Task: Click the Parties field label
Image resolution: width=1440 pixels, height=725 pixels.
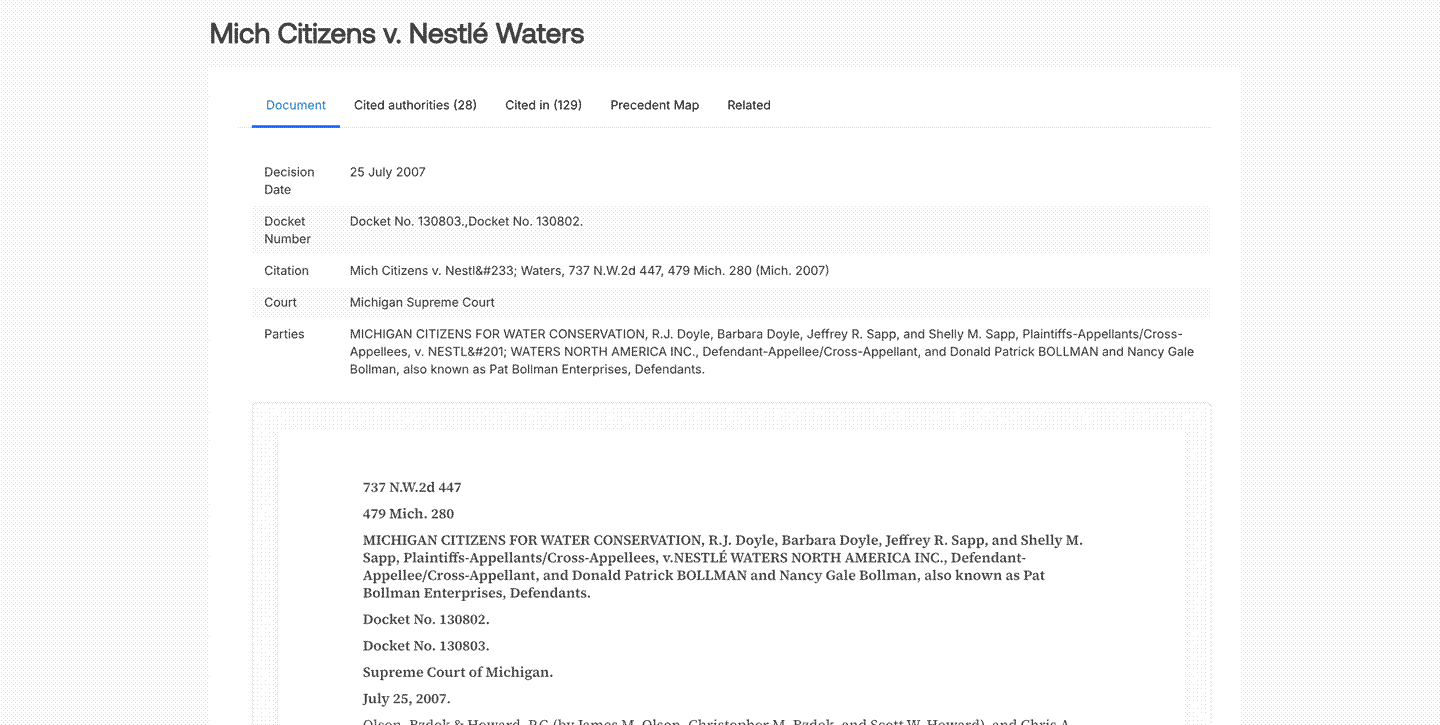Action: [284, 334]
